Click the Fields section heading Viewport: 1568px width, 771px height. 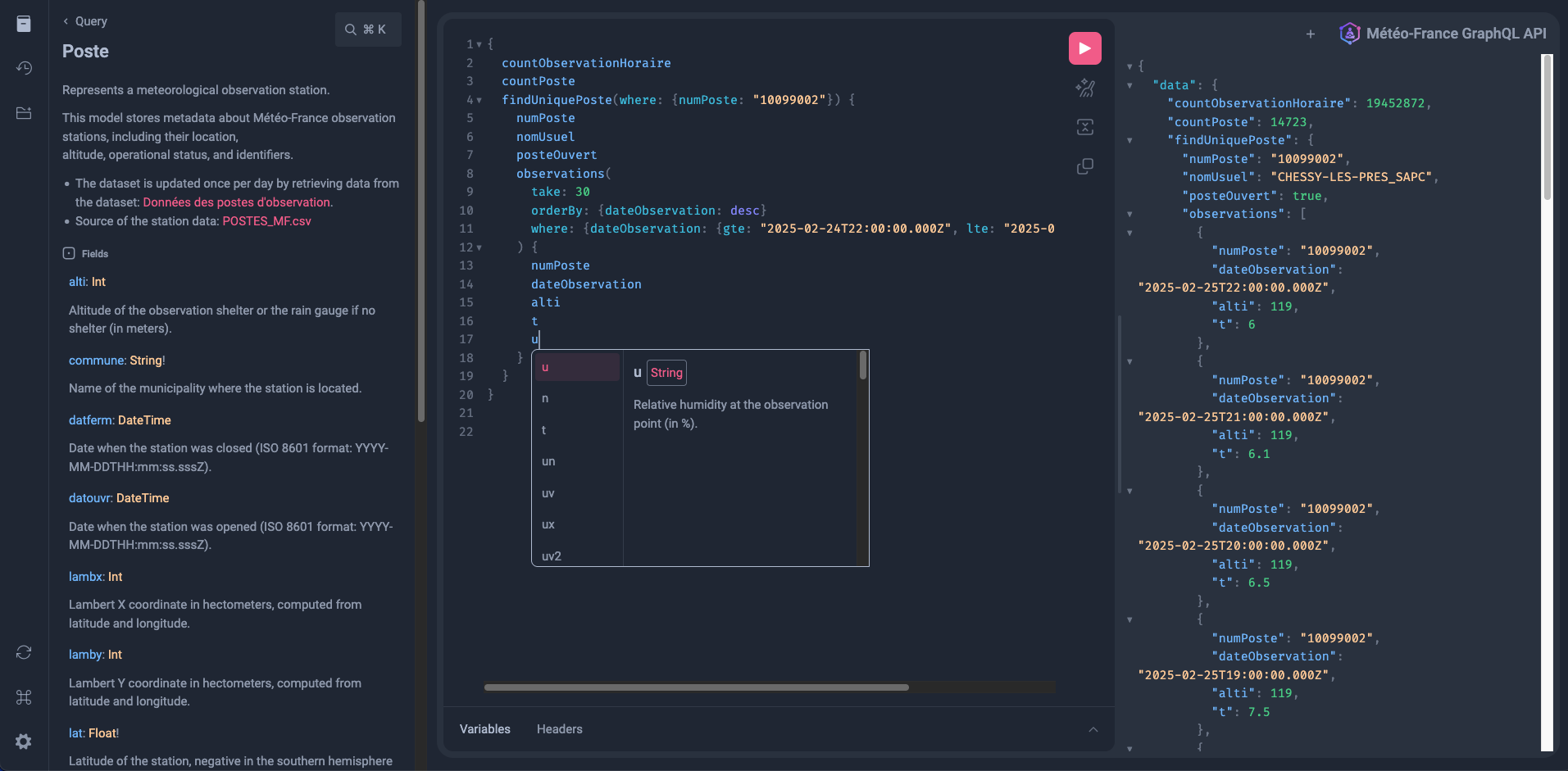click(85, 254)
